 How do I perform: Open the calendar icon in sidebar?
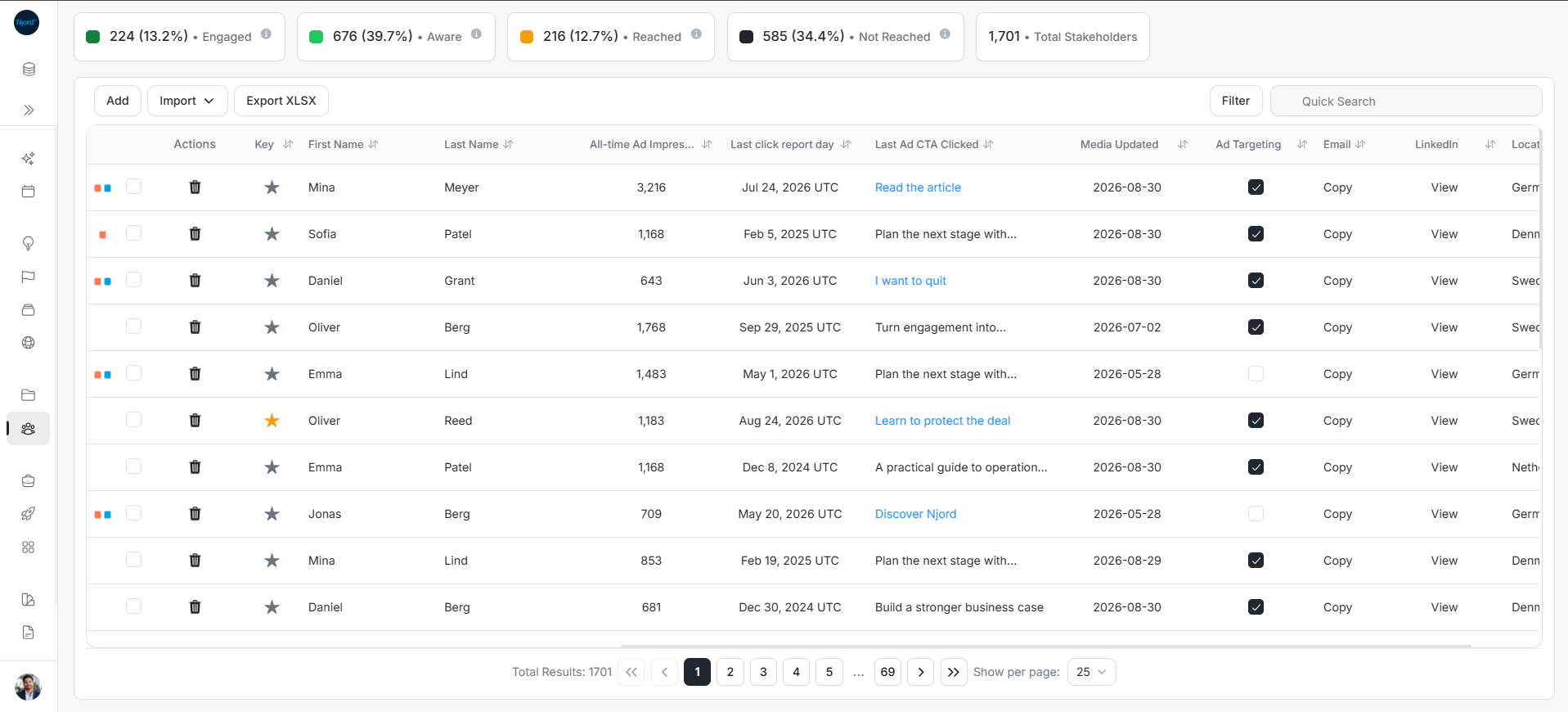click(x=29, y=192)
